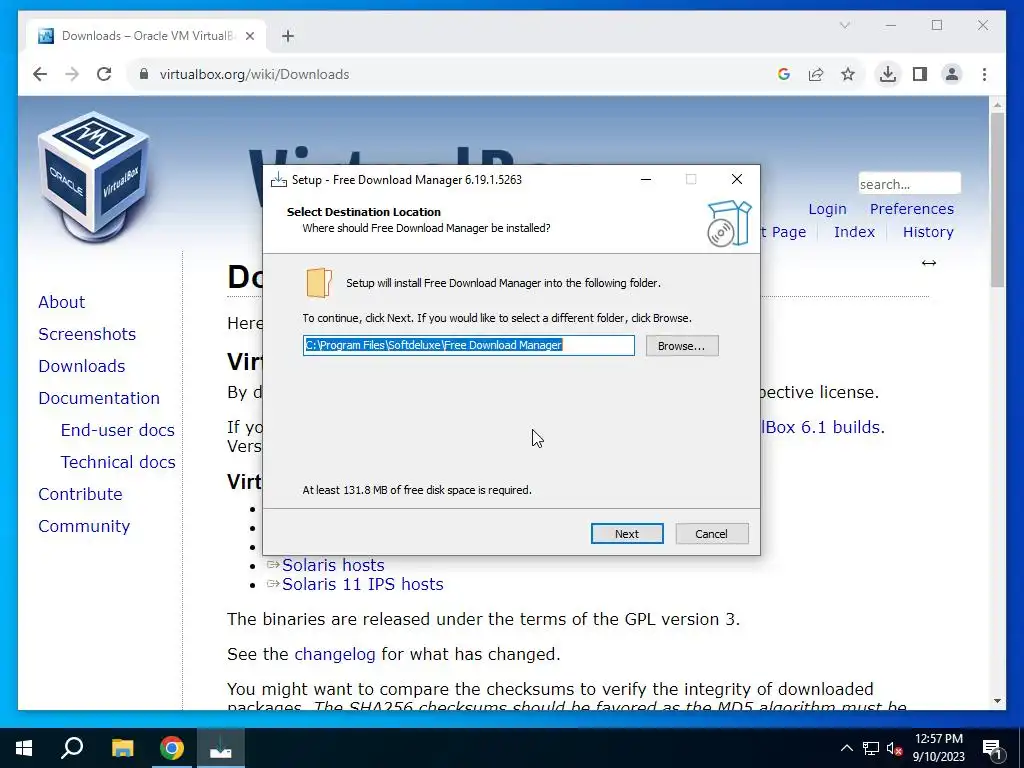Click the scrollbar down arrow

(x=997, y=701)
